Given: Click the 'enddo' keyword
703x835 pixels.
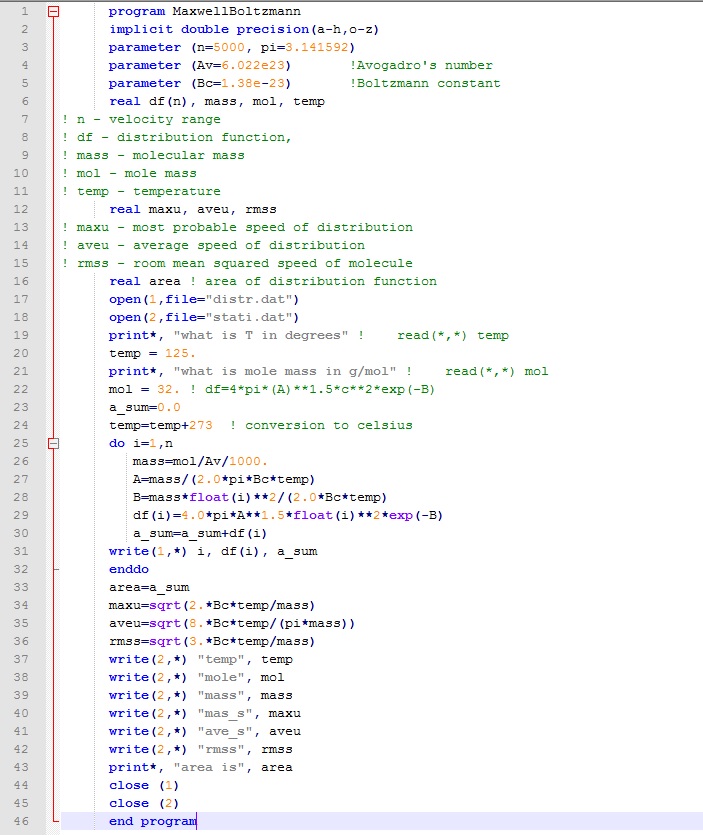Looking at the screenshot, I should pyautogui.click(x=129, y=569).
